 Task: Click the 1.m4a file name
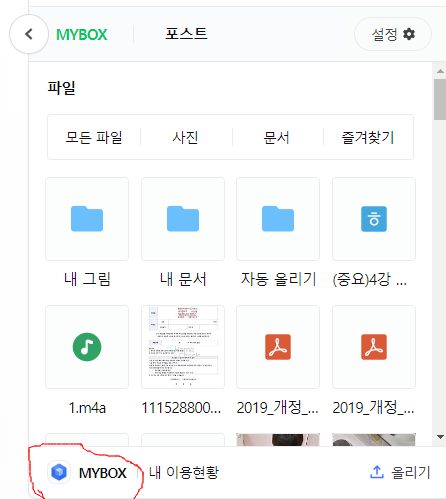pos(87,408)
